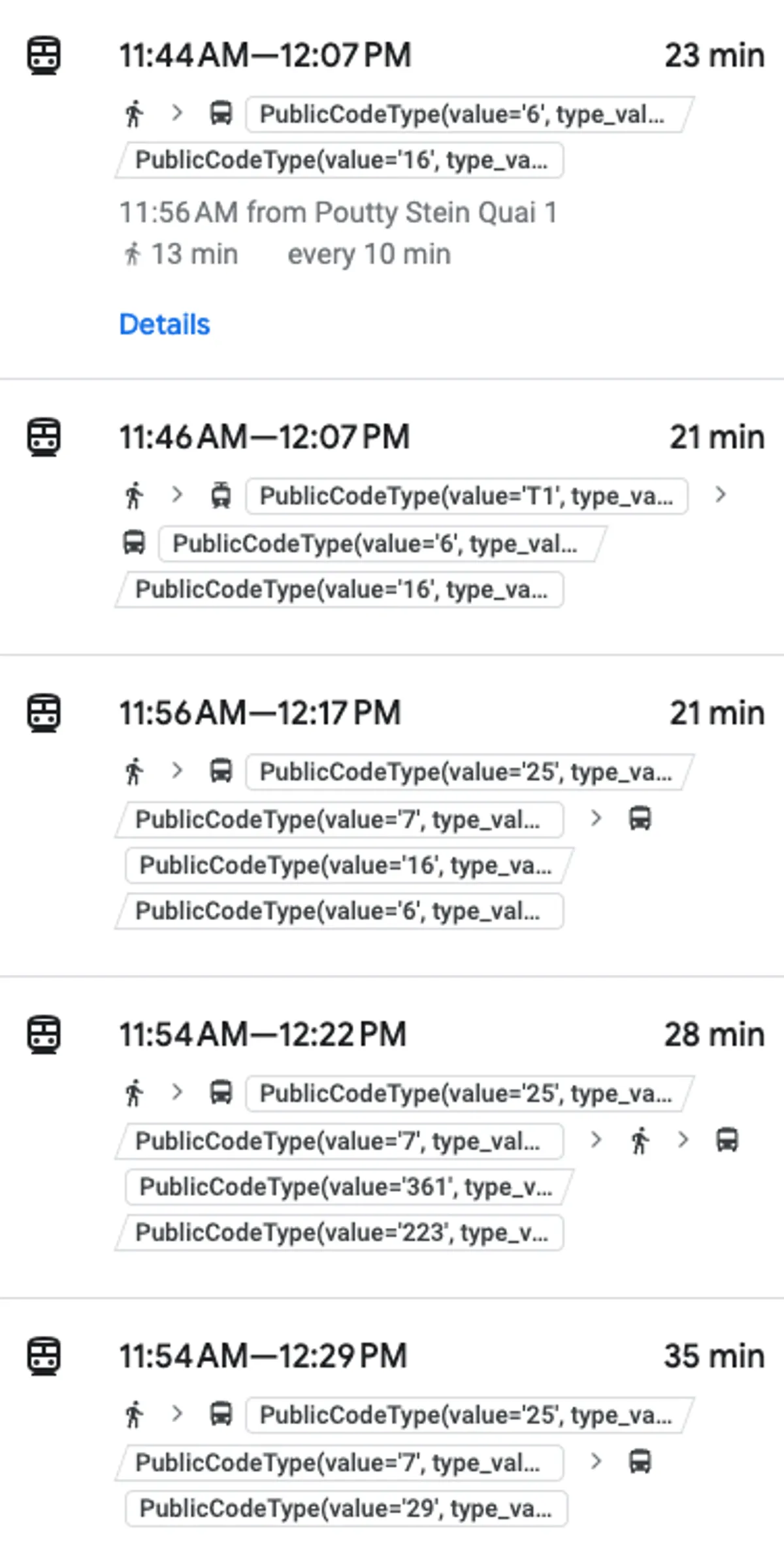Click the T1 line badge

coord(466,496)
